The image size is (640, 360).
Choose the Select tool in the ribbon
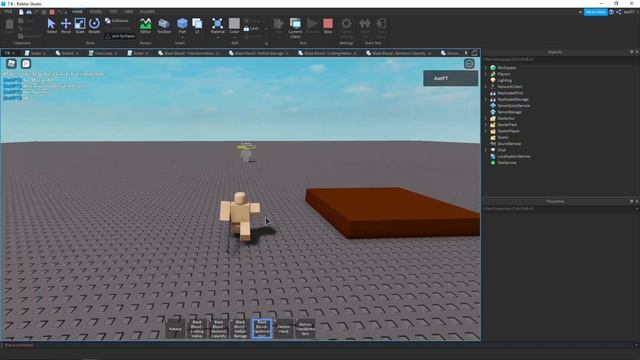coord(51,26)
